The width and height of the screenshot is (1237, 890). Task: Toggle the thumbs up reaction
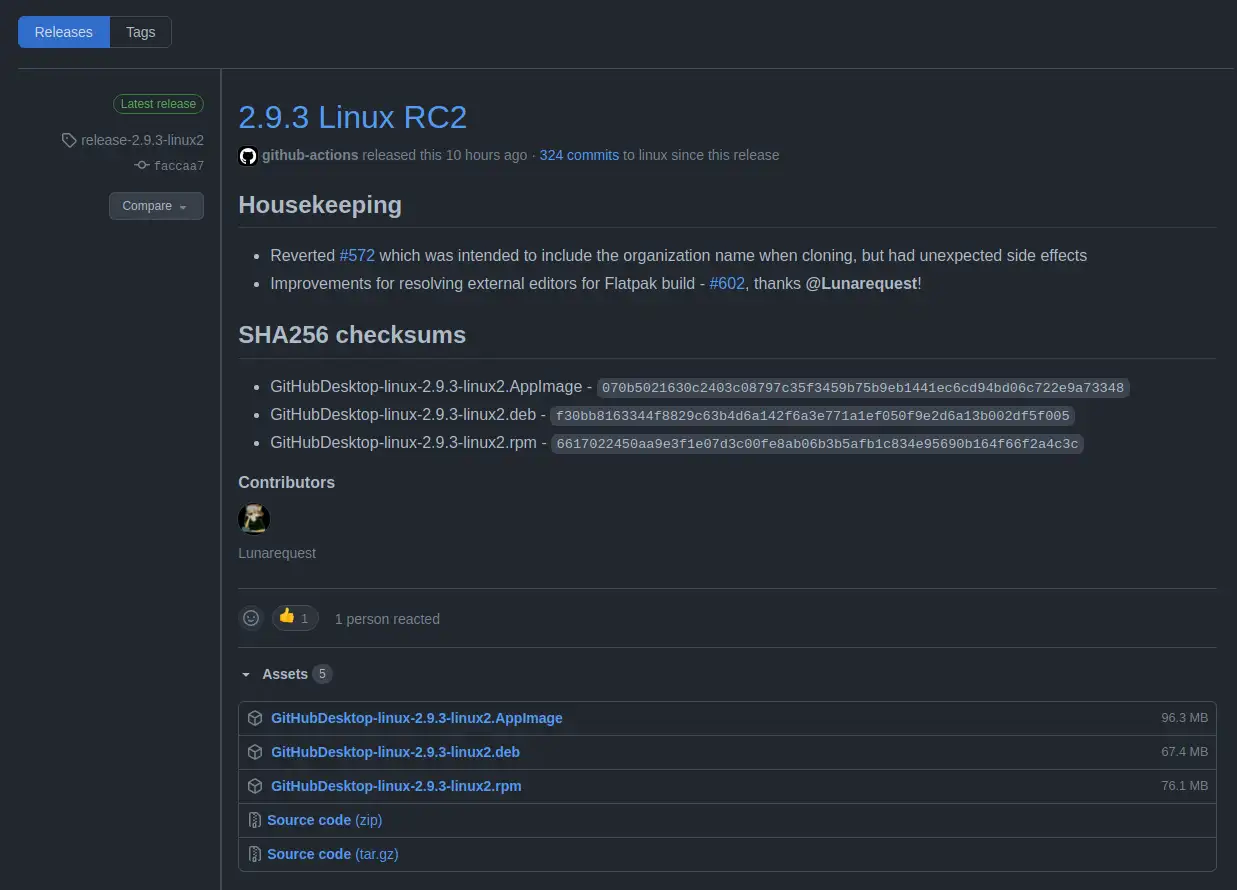pos(295,618)
